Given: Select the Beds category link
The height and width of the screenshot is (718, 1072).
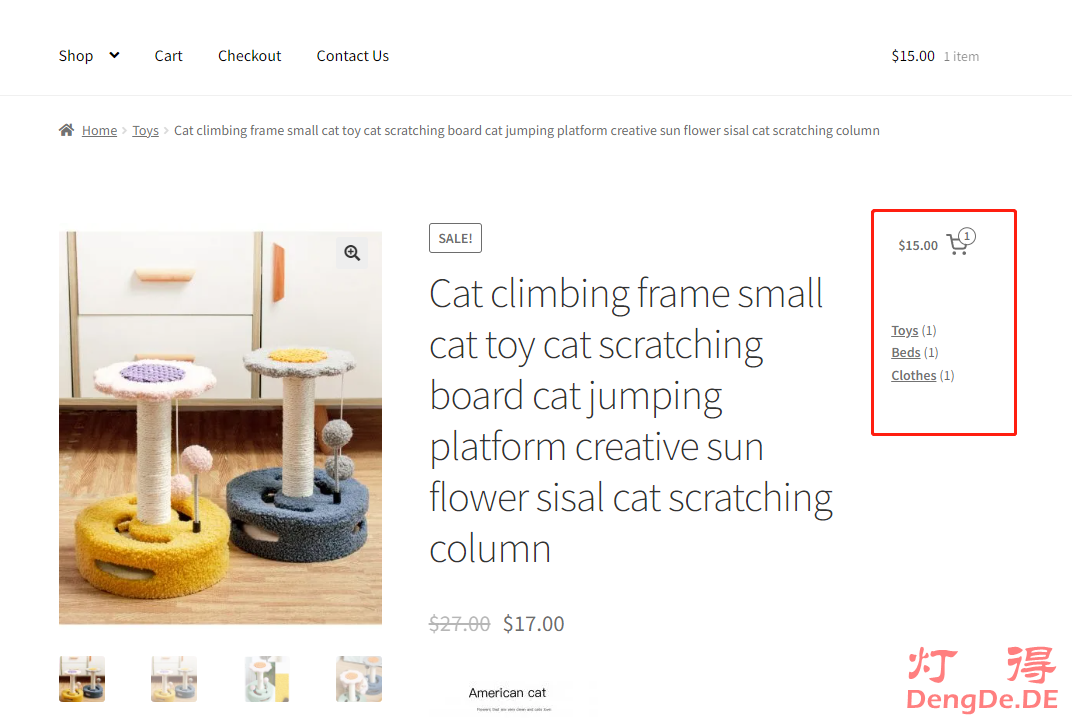Looking at the screenshot, I should [x=906, y=353].
